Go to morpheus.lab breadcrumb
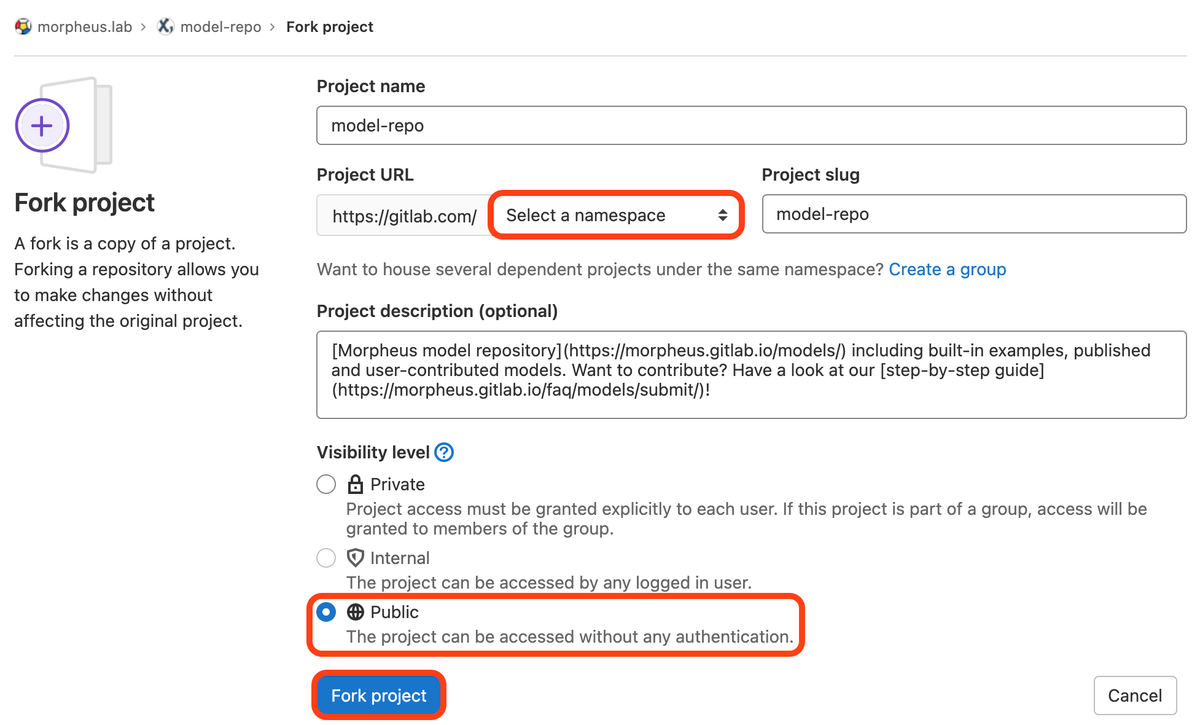The width and height of the screenshot is (1200, 725). pyautogui.click(x=84, y=27)
